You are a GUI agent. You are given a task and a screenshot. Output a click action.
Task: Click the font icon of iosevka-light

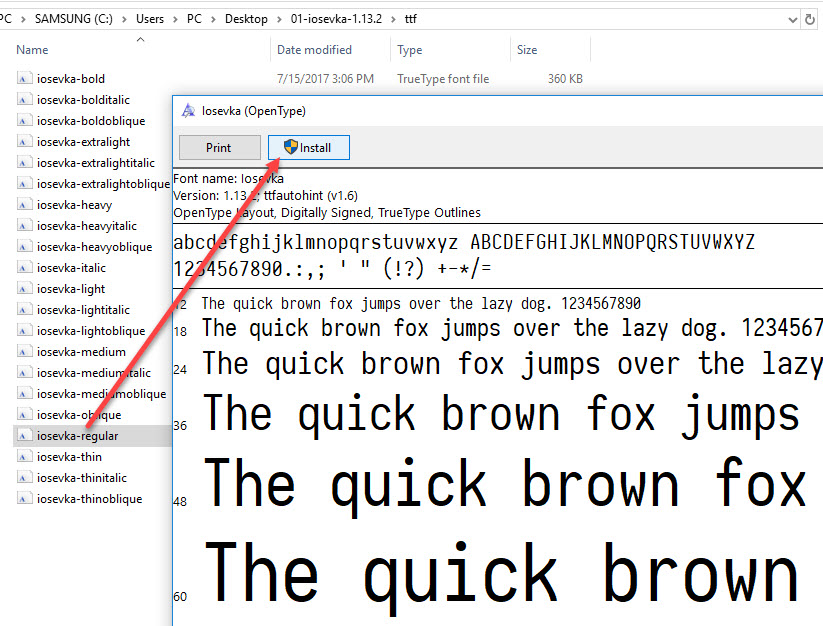point(23,289)
